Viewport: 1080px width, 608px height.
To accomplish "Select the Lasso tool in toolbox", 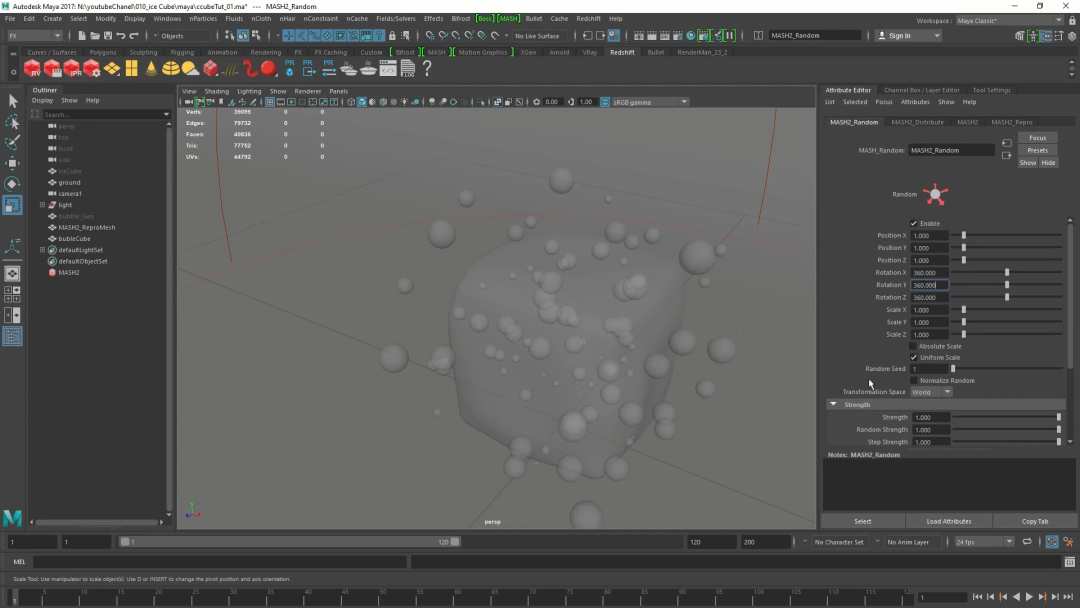I will click(x=12, y=122).
